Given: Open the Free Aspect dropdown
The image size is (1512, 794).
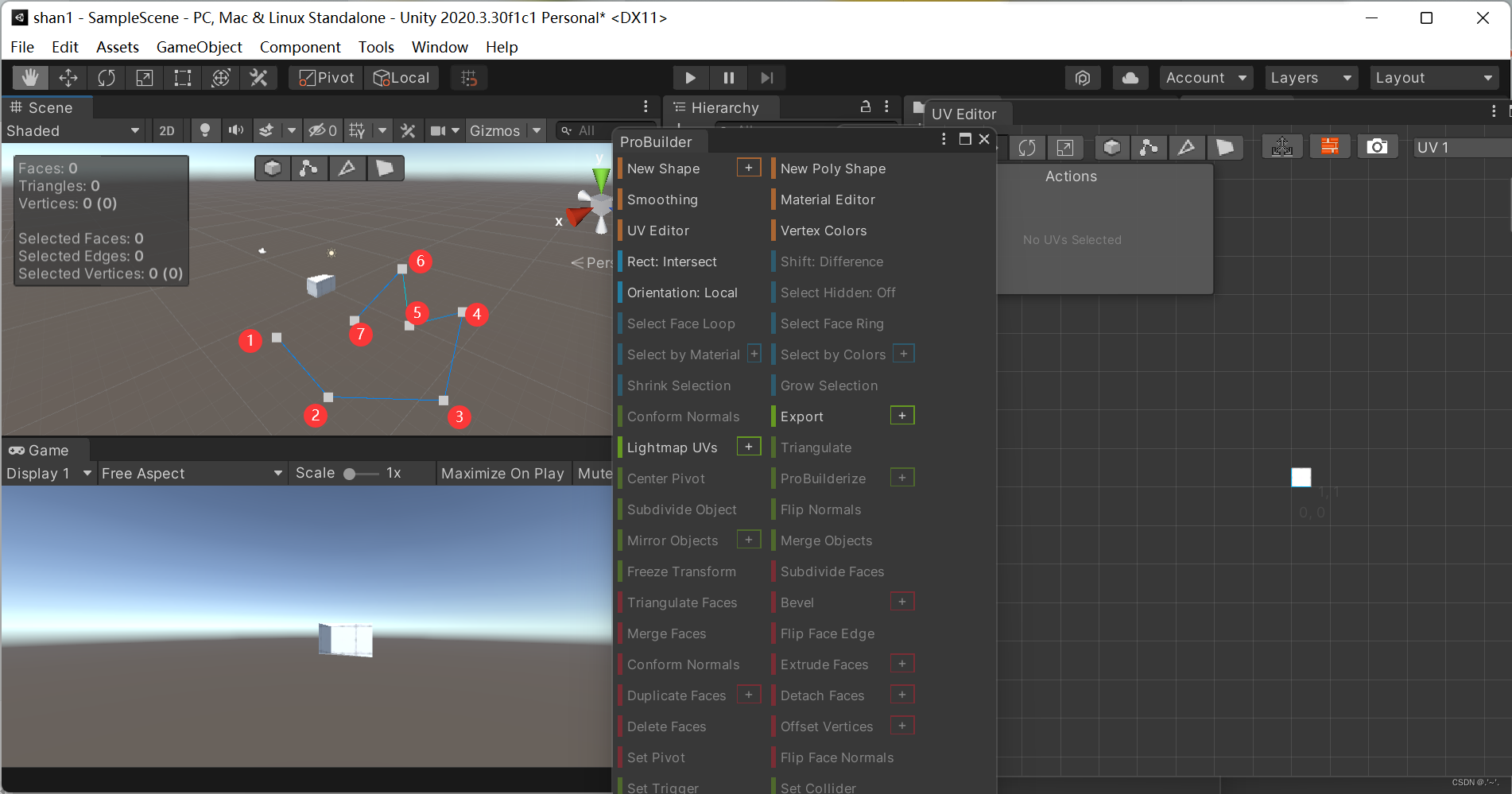Looking at the screenshot, I should point(192,473).
